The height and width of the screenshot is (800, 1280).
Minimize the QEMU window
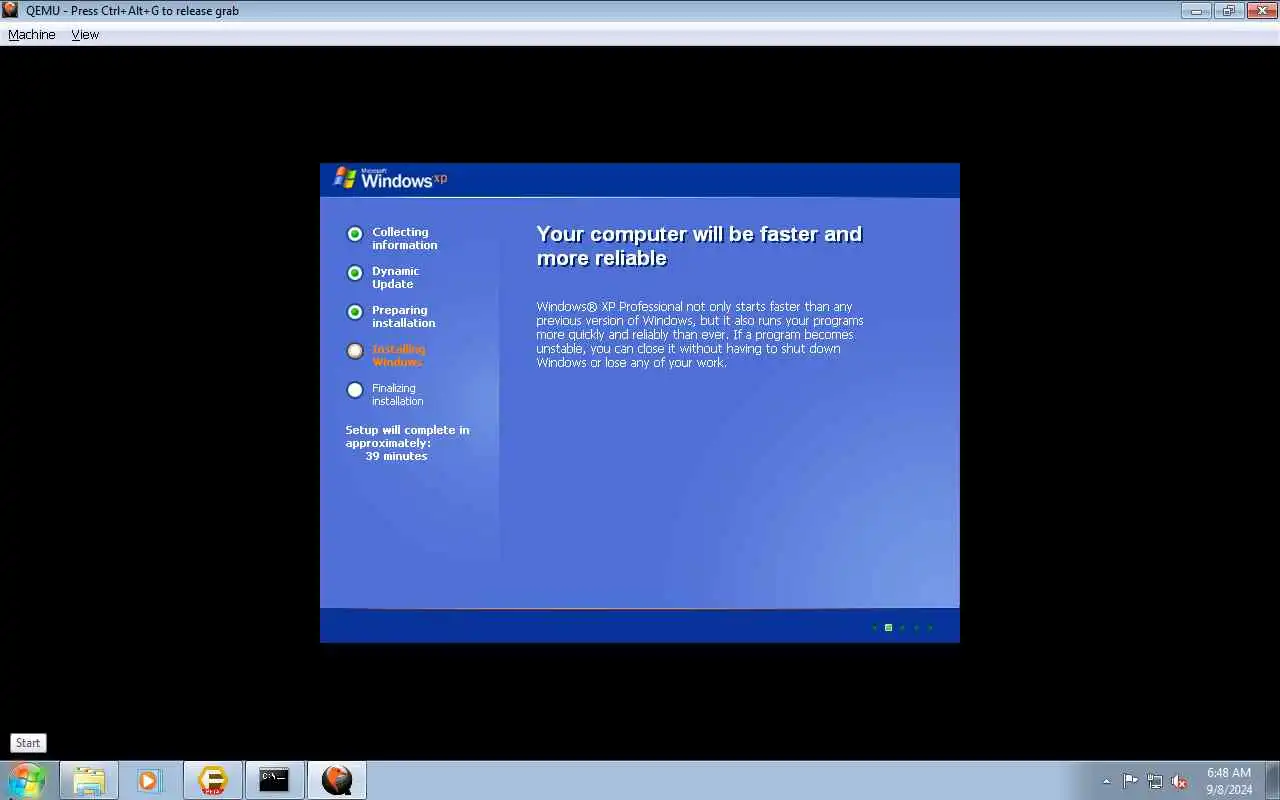tap(1196, 11)
